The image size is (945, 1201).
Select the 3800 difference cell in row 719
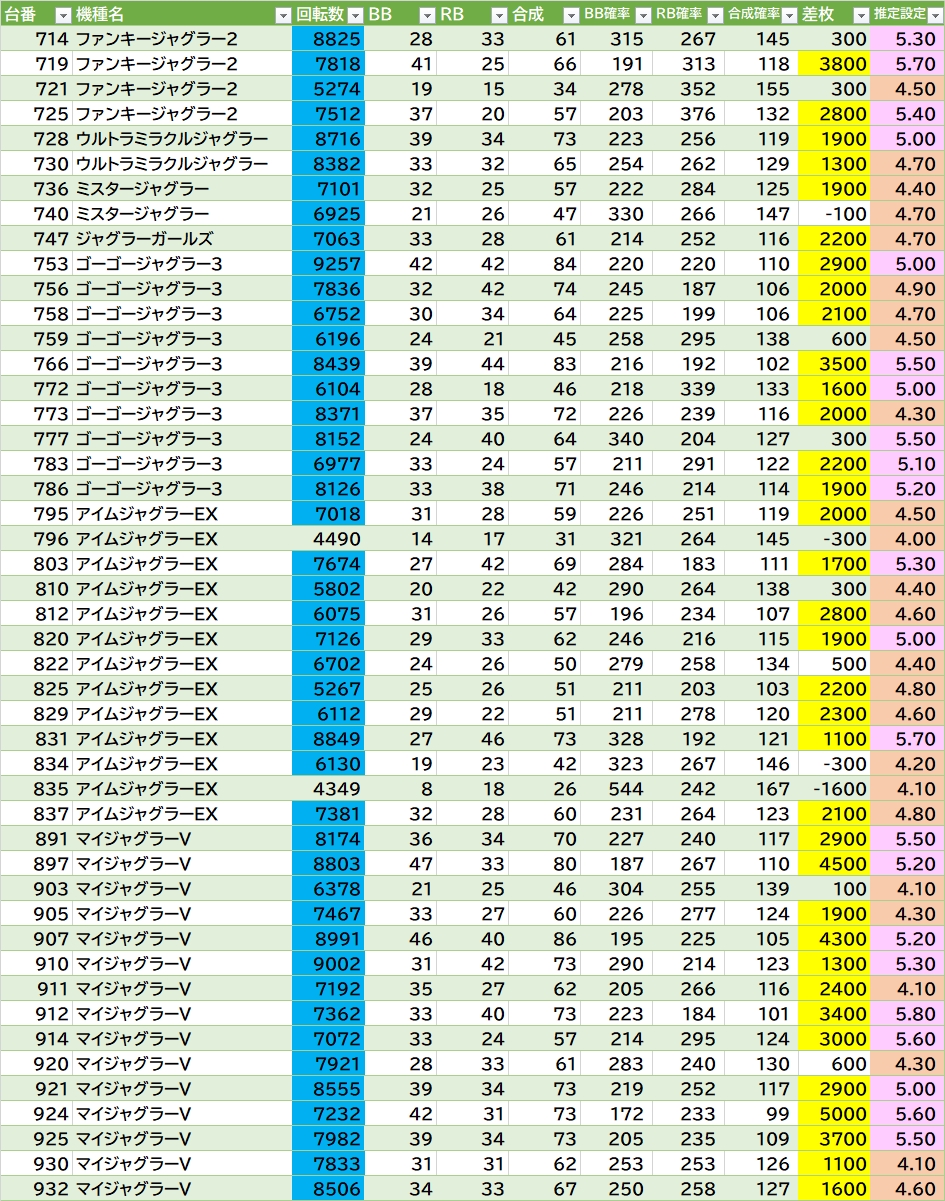tap(834, 64)
